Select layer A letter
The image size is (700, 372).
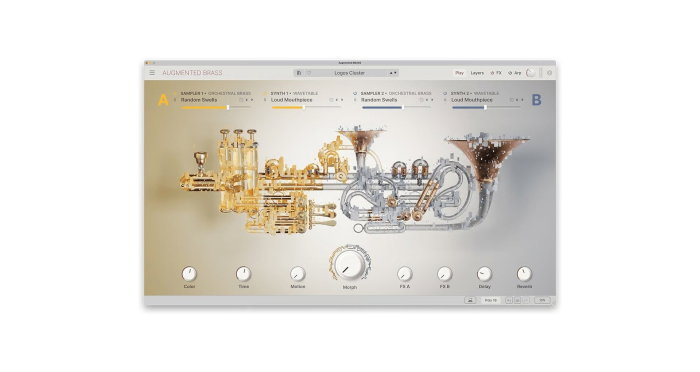163,100
